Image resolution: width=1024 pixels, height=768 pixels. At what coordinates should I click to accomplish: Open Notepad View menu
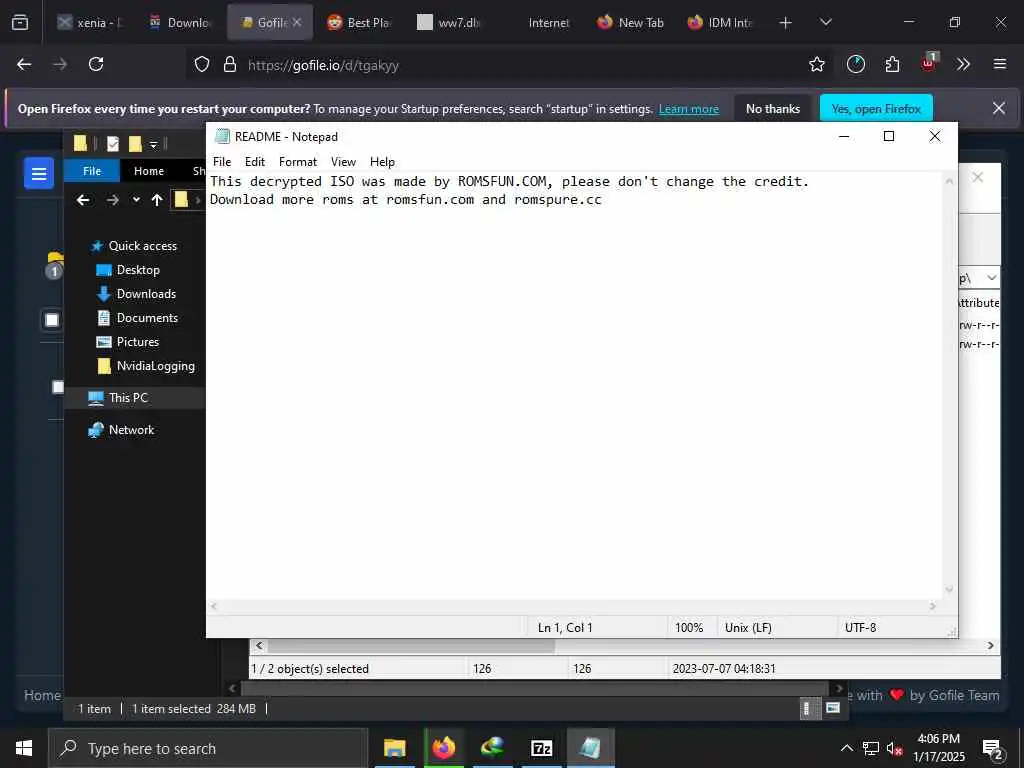344,162
